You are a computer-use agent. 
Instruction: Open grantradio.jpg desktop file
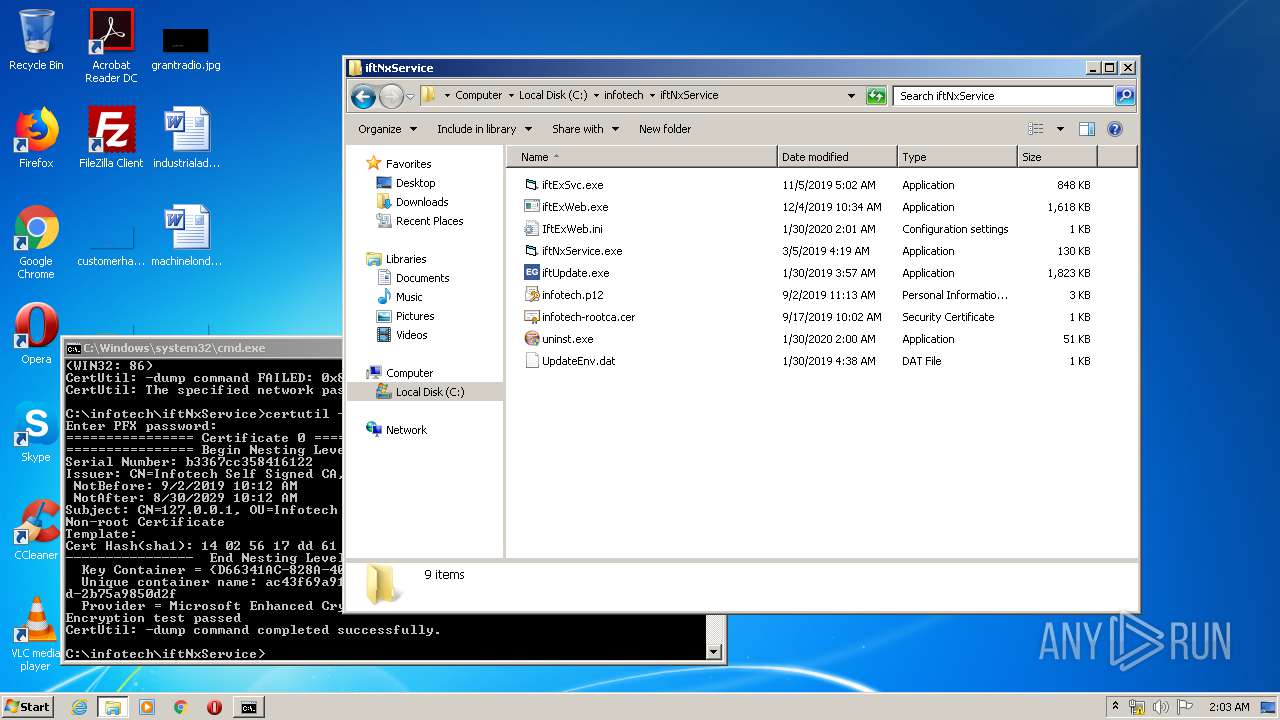tap(186, 47)
